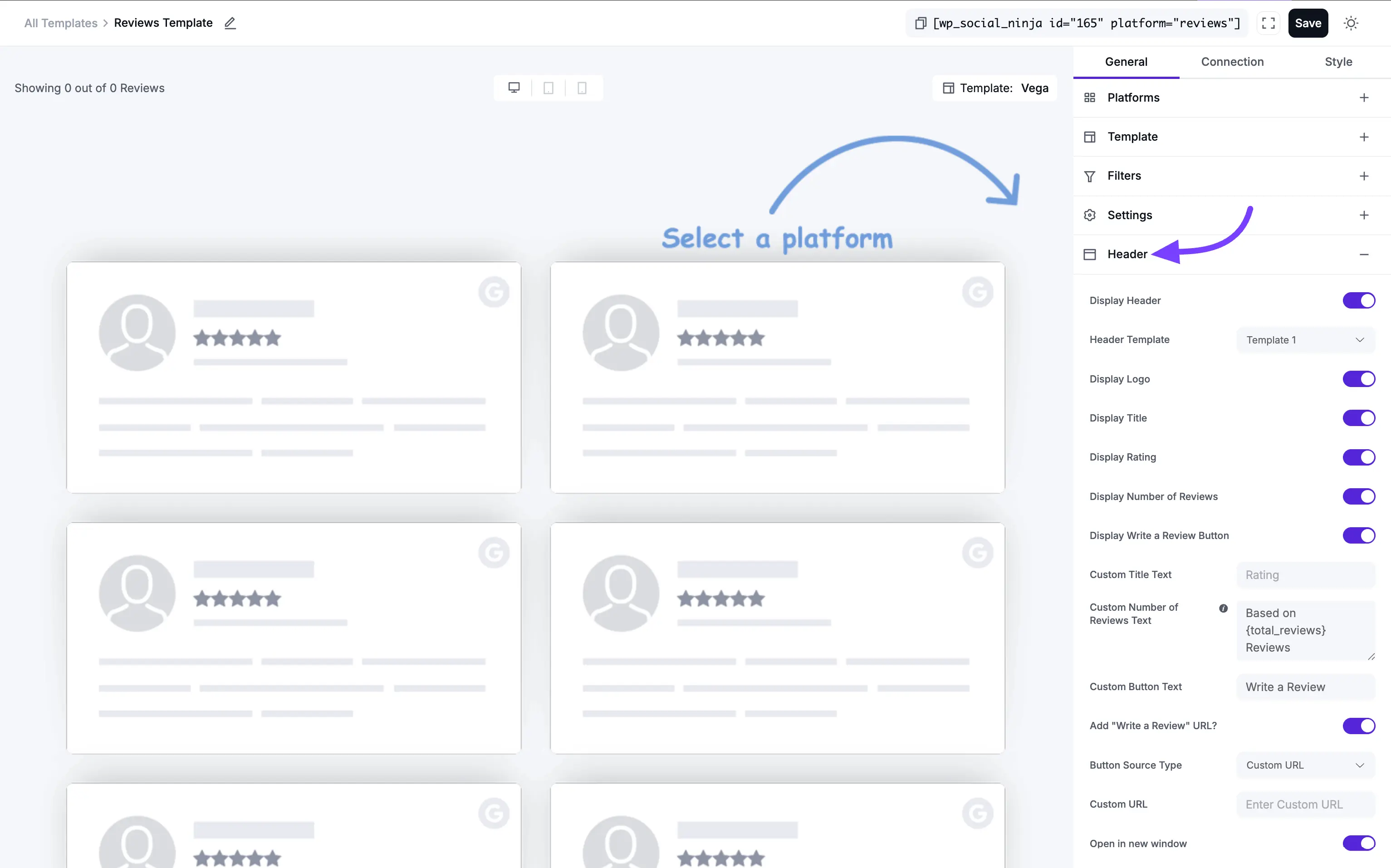Open the Style tab
This screenshot has height=868, width=1391.
tap(1338, 61)
